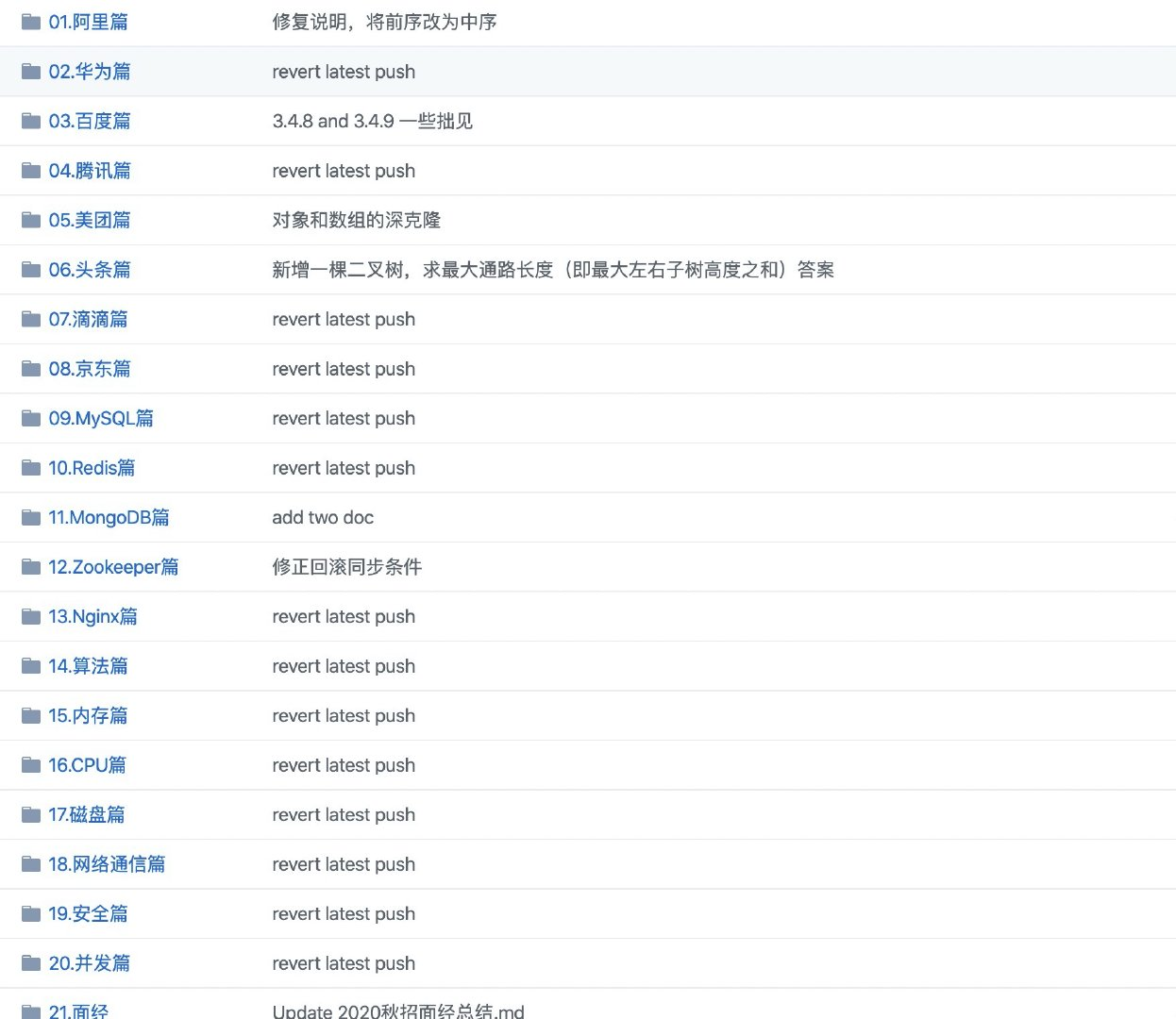Viewport: 1176px width, 1019px height.
Task: Click the folder icon beside 13.Nginx篇
Action: click(x=31, y=616)
